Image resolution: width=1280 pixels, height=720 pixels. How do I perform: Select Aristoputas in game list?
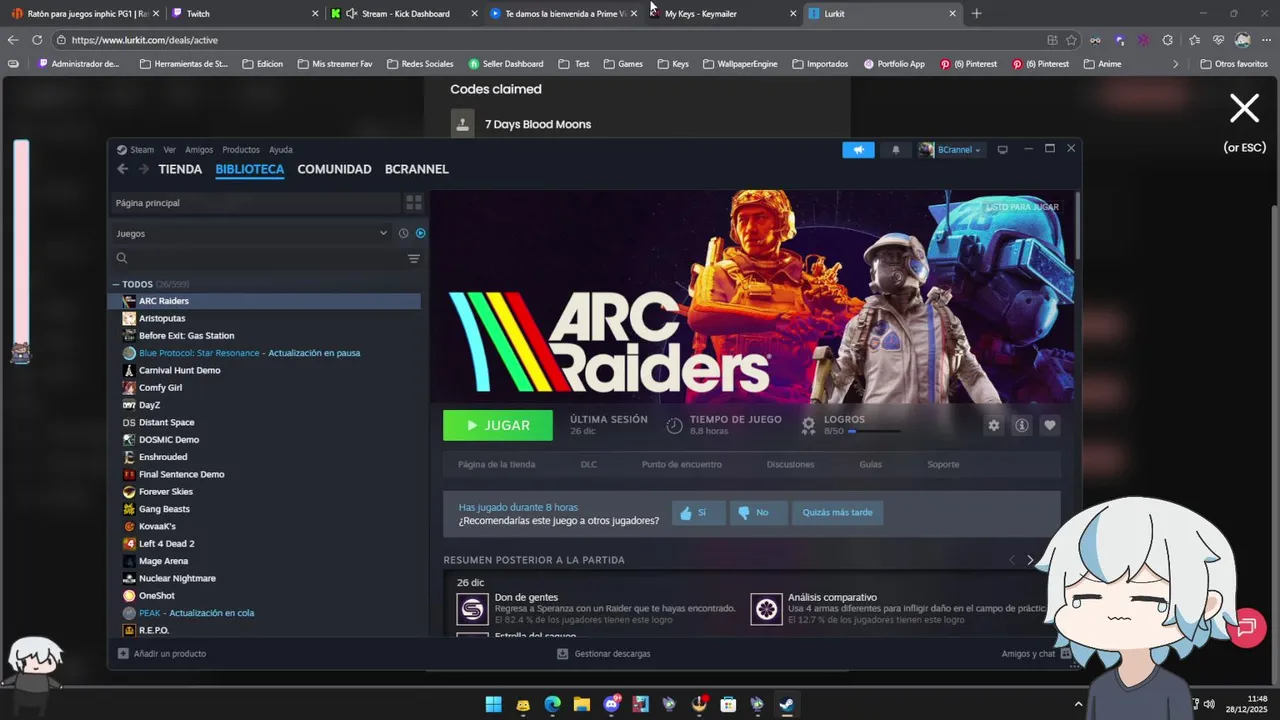[162, 318]
